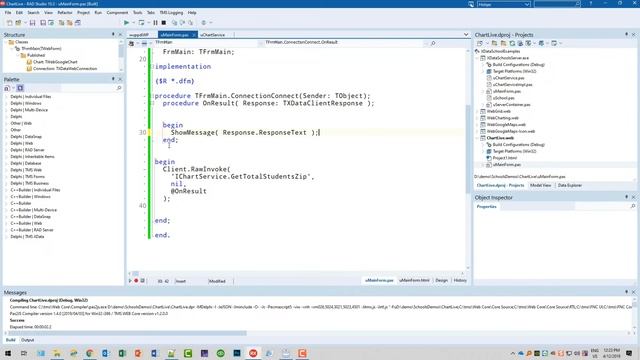Viewport: 640px width, 360px height.
Task: Click the Object Inspector search magnifier
Action: [633, 207]
